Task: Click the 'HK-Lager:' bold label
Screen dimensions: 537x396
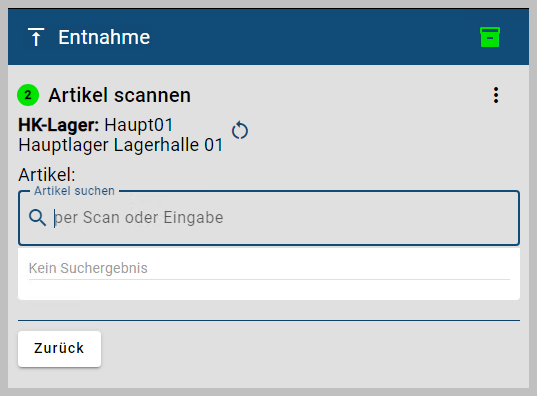Action: (59, 125)
